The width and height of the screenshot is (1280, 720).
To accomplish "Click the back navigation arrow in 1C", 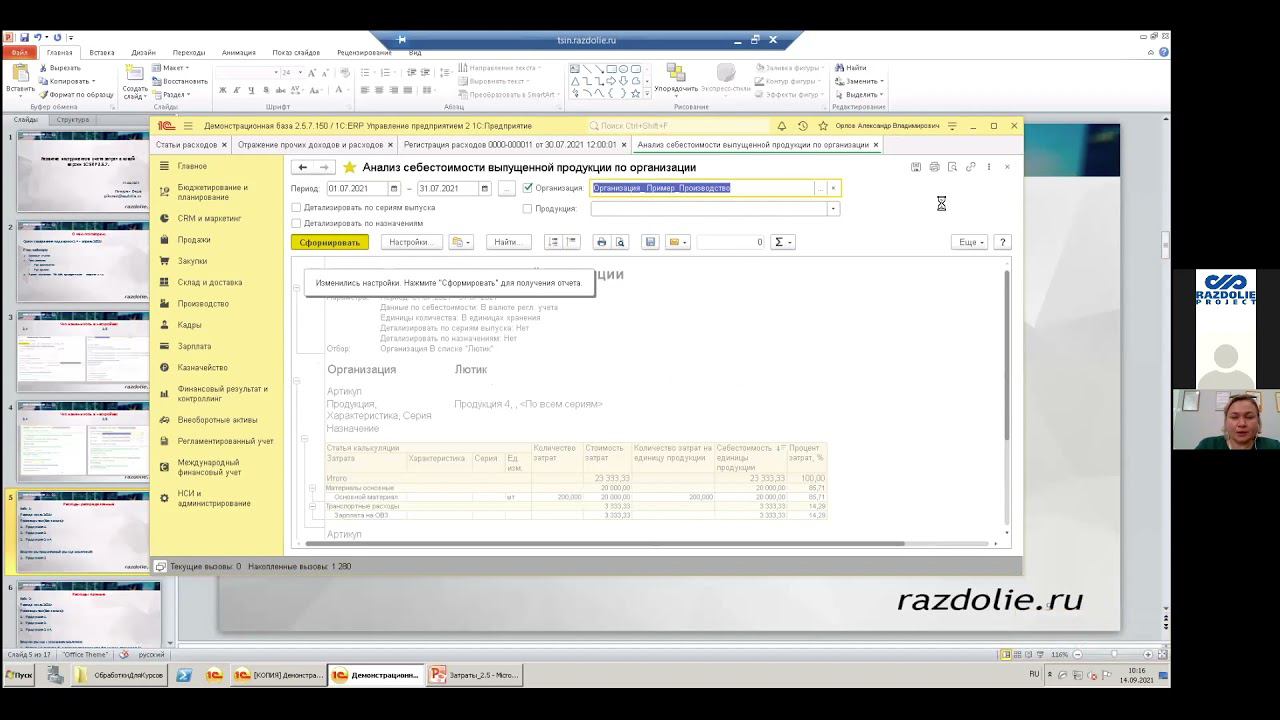I will [x=302, y=167].
